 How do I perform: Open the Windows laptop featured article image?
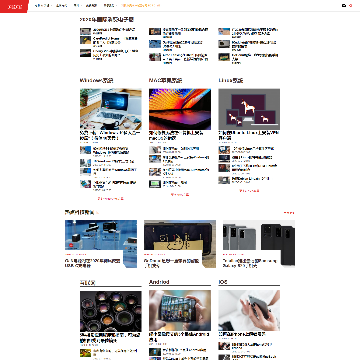(111, 109)
